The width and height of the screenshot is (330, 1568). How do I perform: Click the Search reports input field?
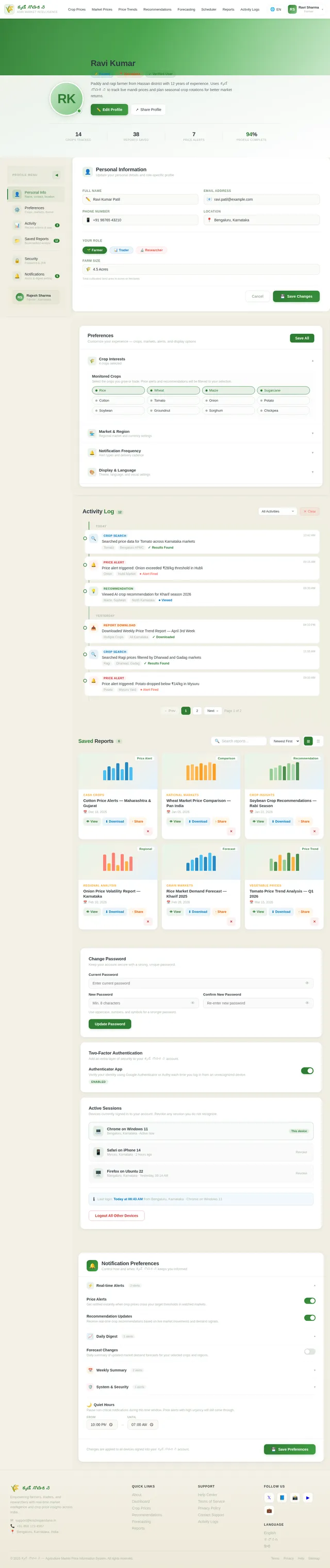239,741
